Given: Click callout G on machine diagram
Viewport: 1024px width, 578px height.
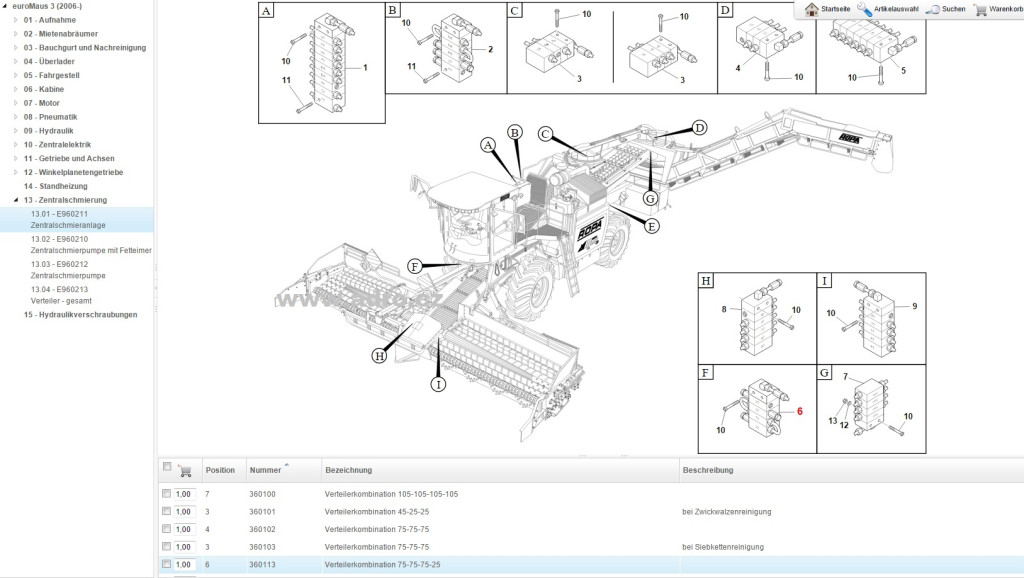Looking at the screenshot, I should coord(650,198).
